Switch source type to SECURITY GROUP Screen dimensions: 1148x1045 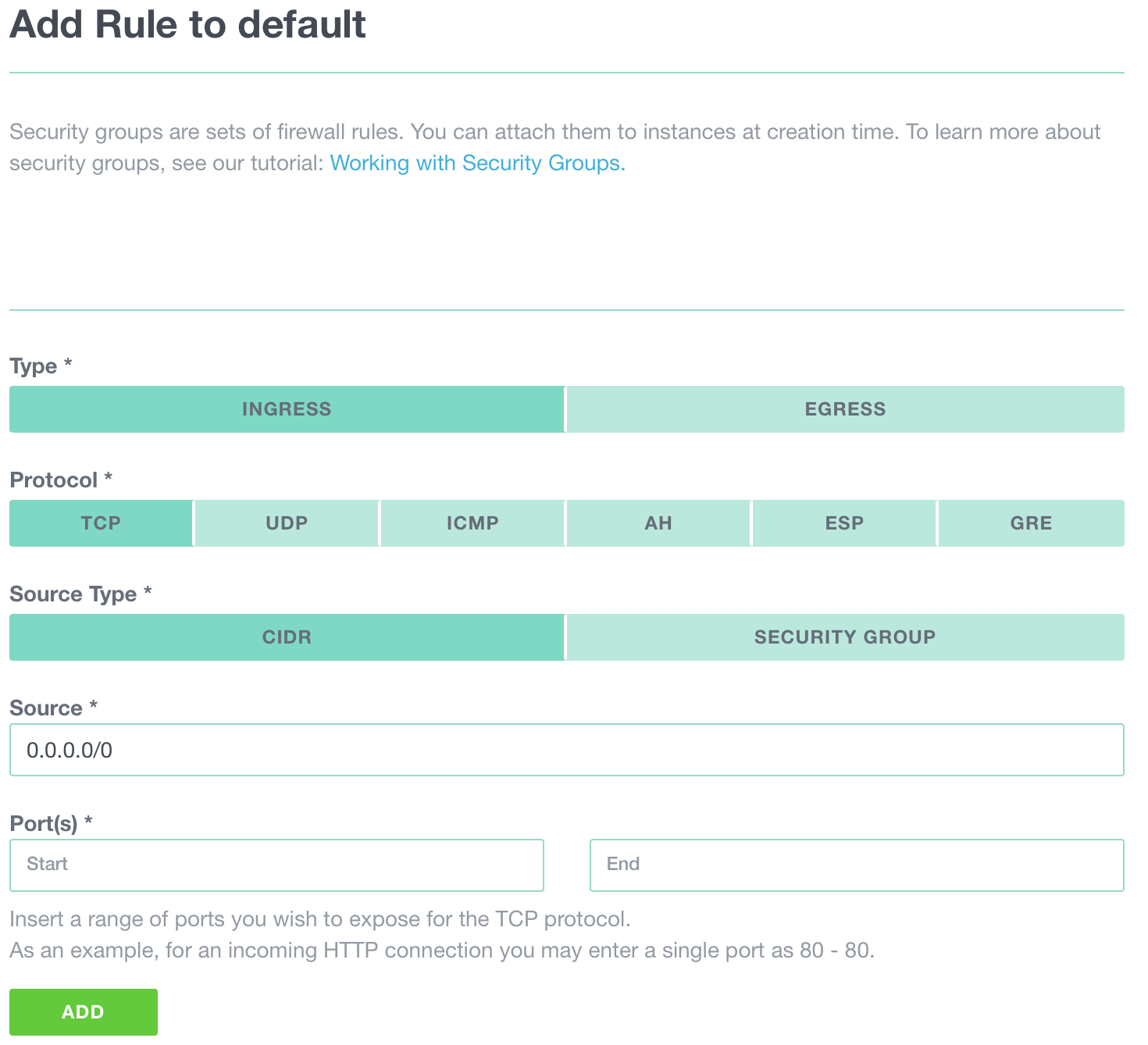[x=846, y=637]
